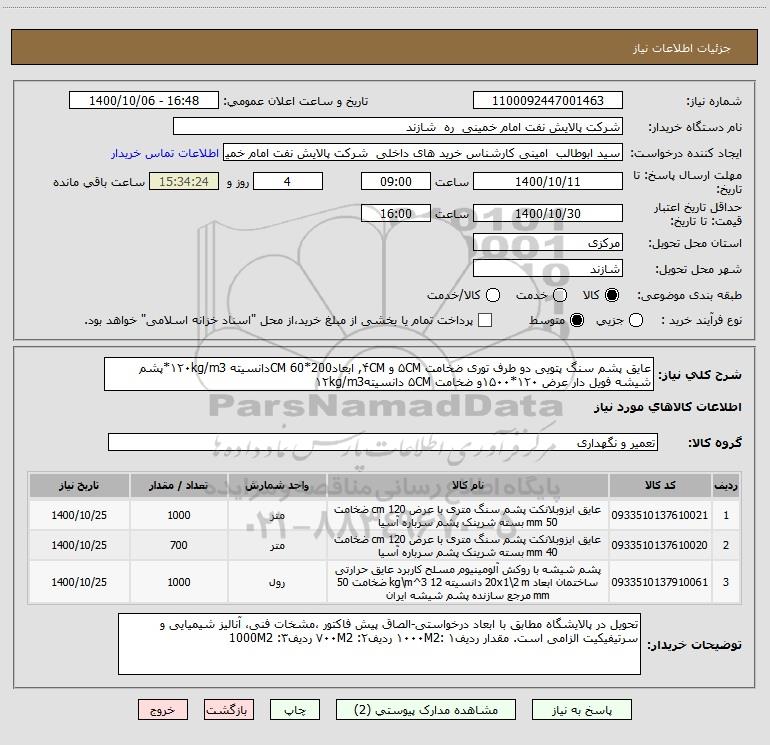This screenshot has height=745, width=770.
Task: Select the کالا/خدمت radio button
Action: point(493,295)
